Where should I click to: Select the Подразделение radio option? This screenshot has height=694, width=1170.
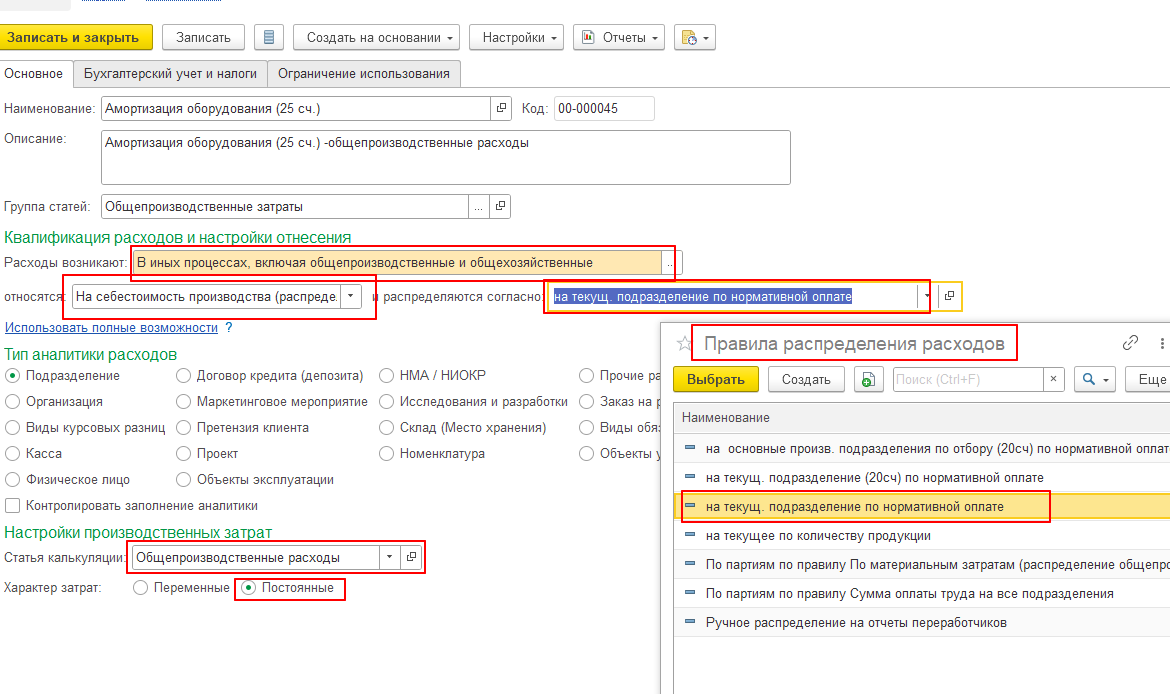click(13, 375)
